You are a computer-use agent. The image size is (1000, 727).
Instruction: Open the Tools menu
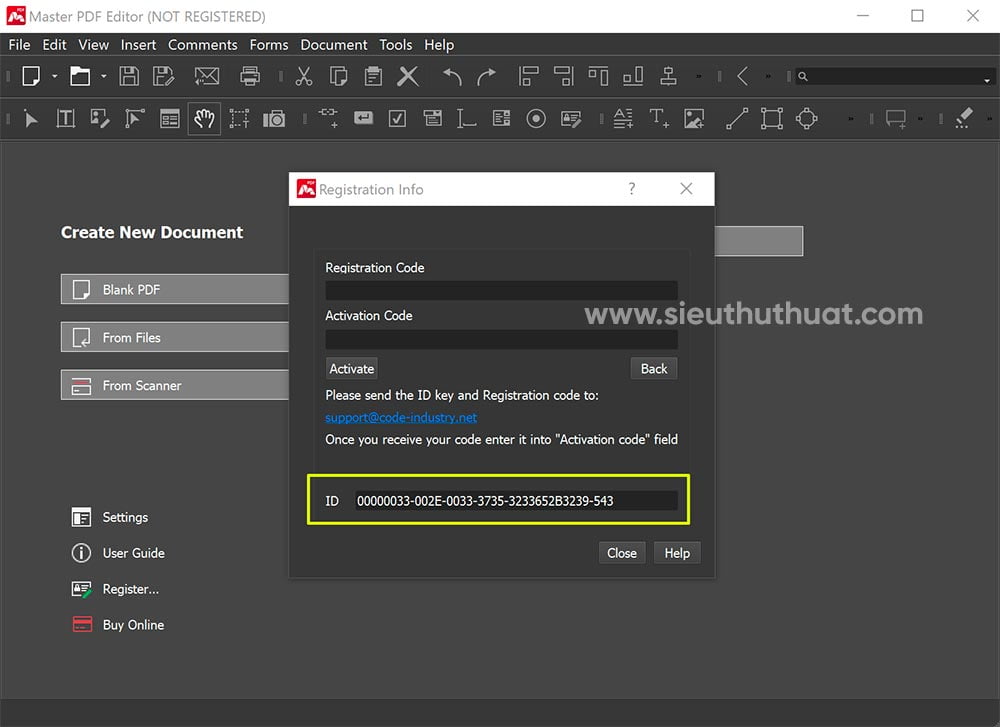pyautogui.click(x=395, y=45)
